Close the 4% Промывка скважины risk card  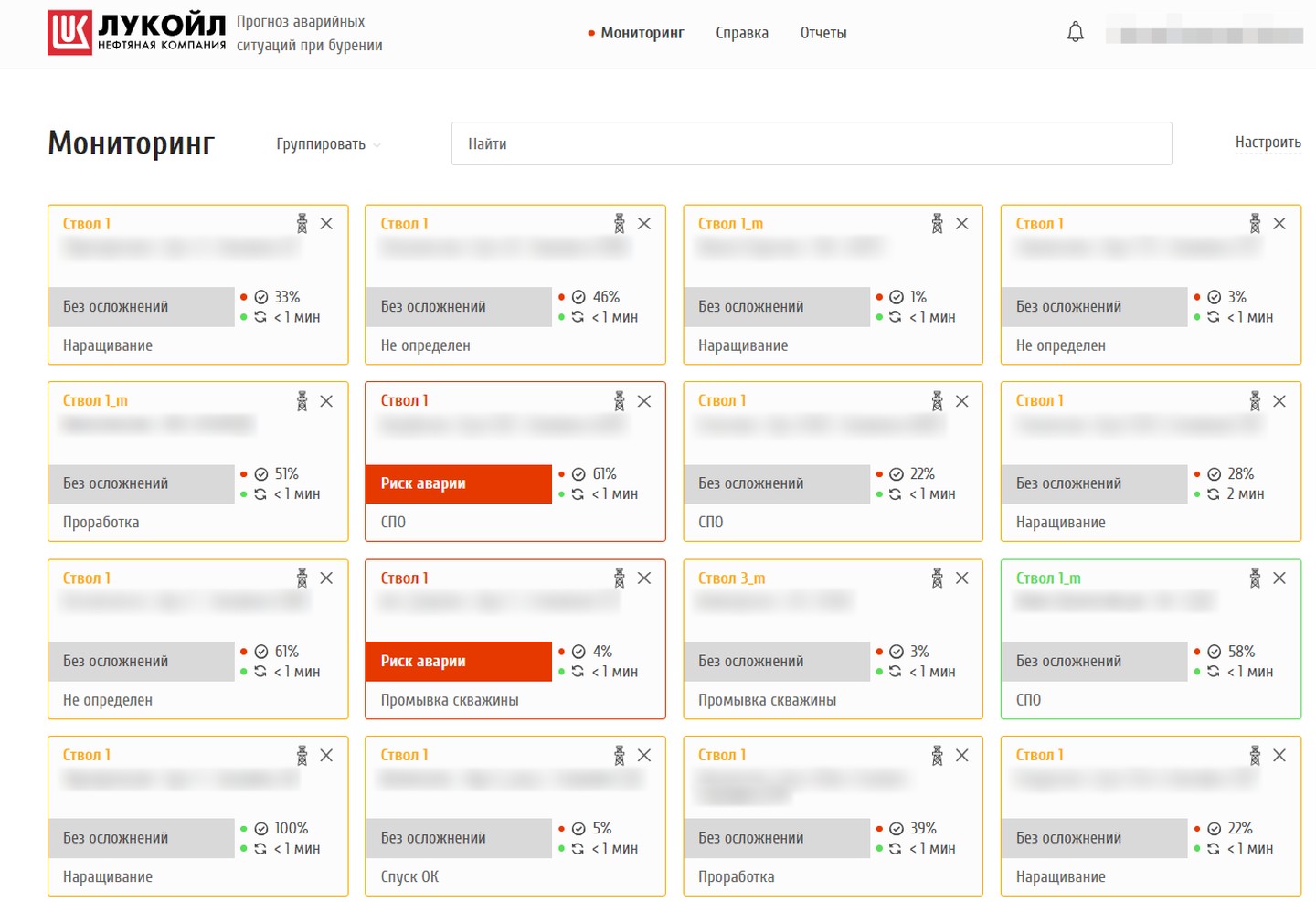click(x=644, y=578)
